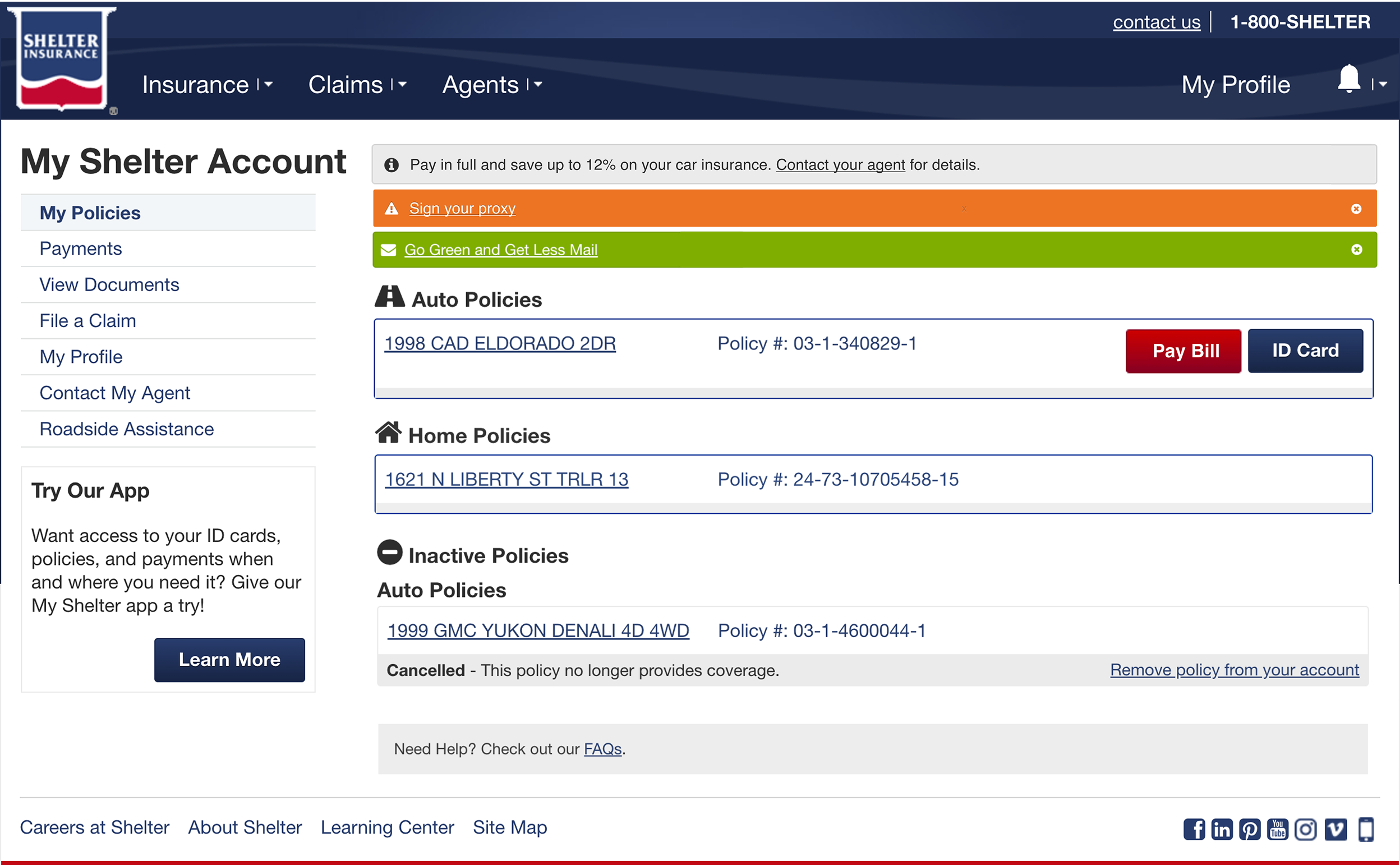
Task: Select Payments in the sidebar menu
Action: click(81, 249)
